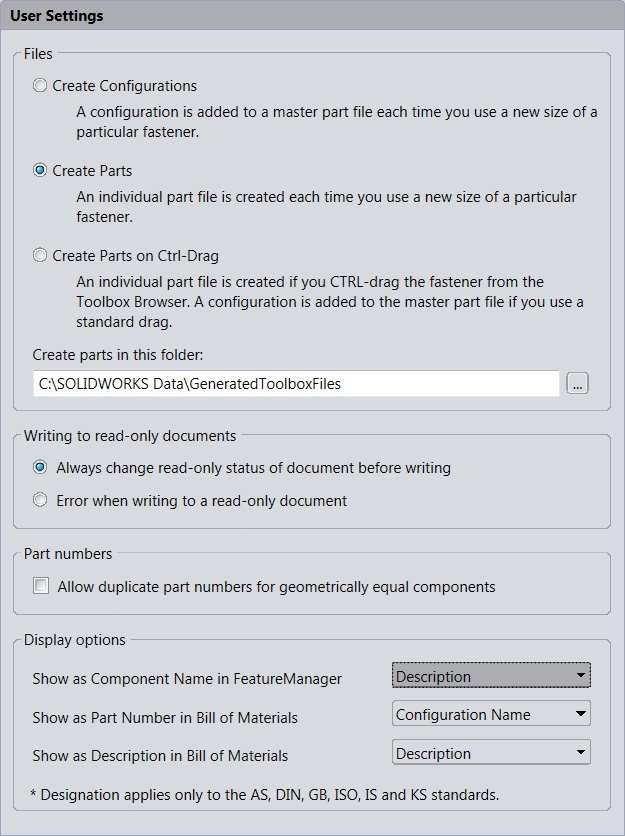Image resolution: width=625 pixels, height=836 pixels.
Task: Open the Description in Bill of Materials dropdown
Action: pyautogui.click(x=491, y=752)
